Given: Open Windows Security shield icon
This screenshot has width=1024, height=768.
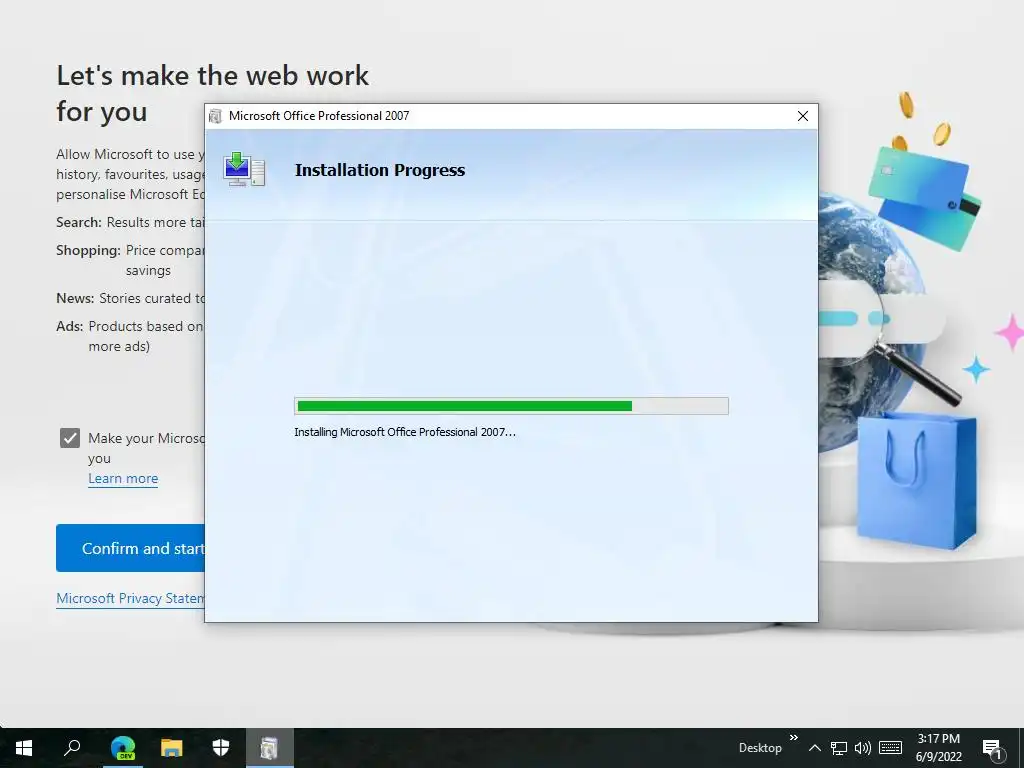Looking at the screenshot, I should click(221, 748).
